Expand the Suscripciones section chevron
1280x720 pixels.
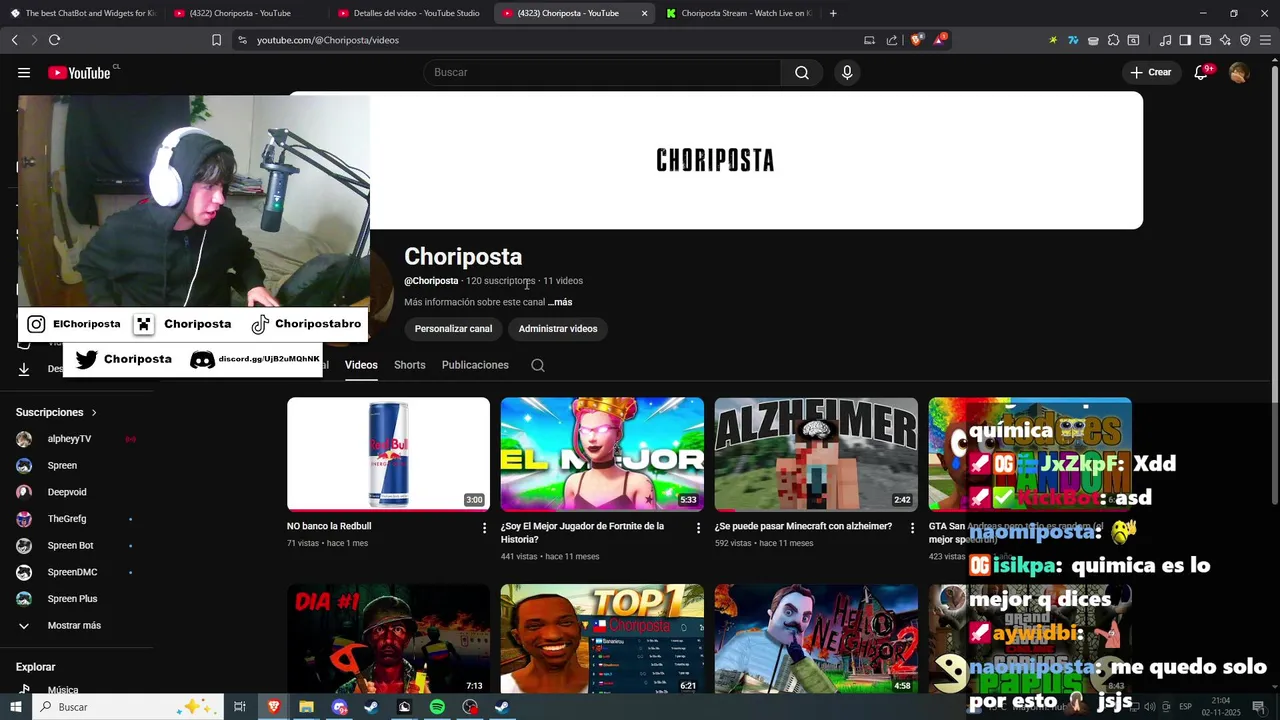pos(94,412)
